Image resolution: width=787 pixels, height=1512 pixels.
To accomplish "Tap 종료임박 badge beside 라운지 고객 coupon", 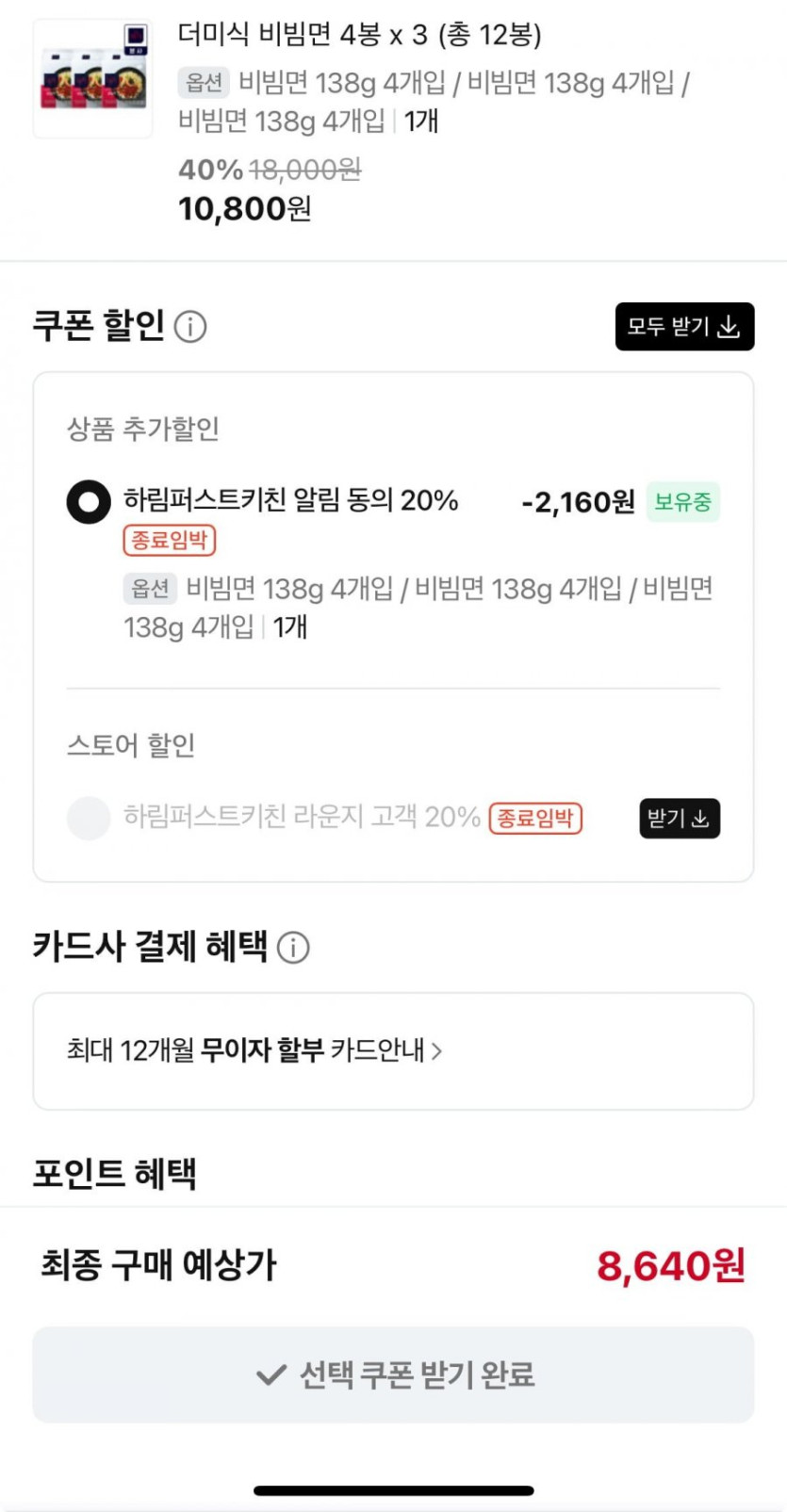I will [535, 818].
